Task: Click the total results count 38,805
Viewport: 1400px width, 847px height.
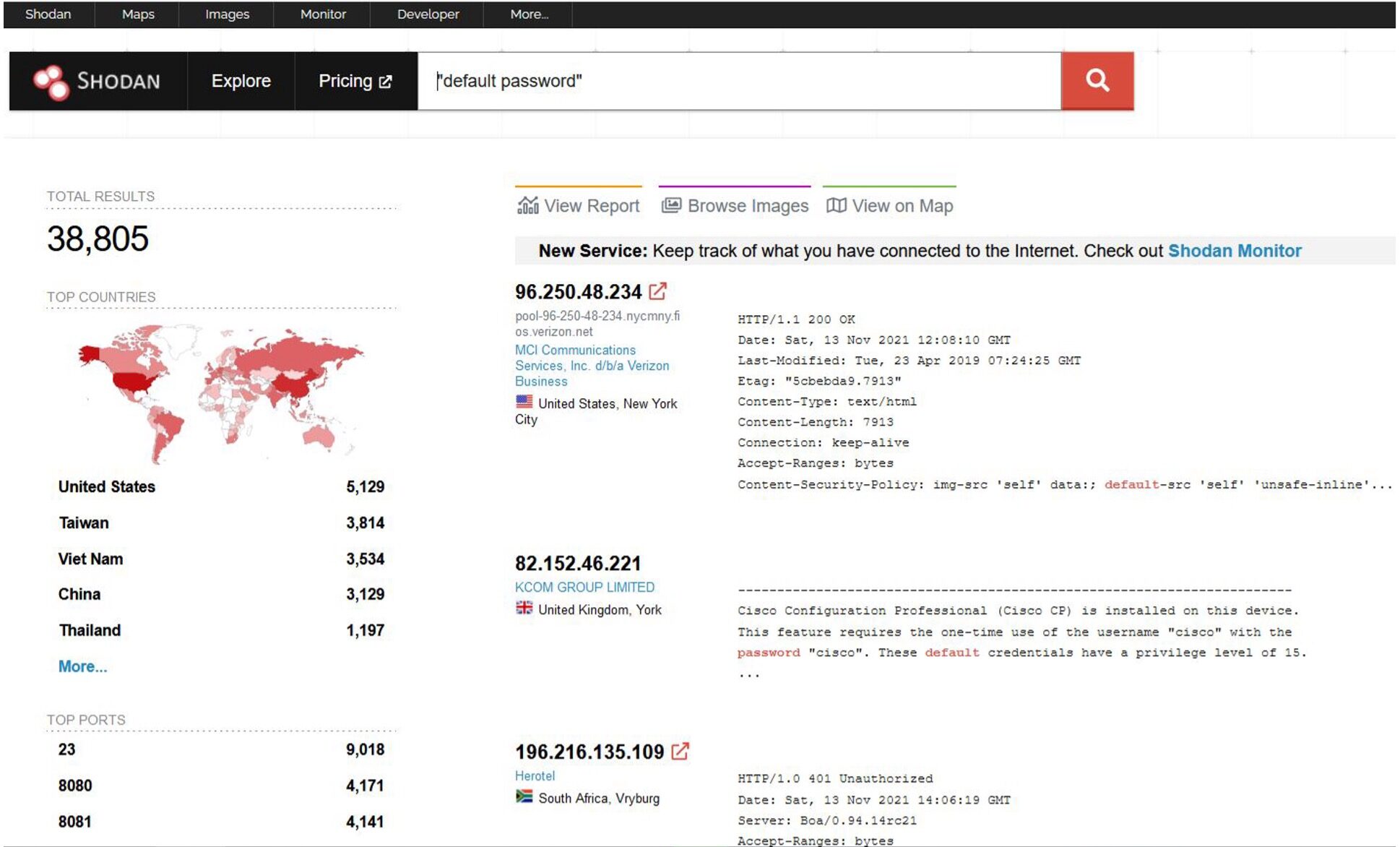Action: (98, 238)
